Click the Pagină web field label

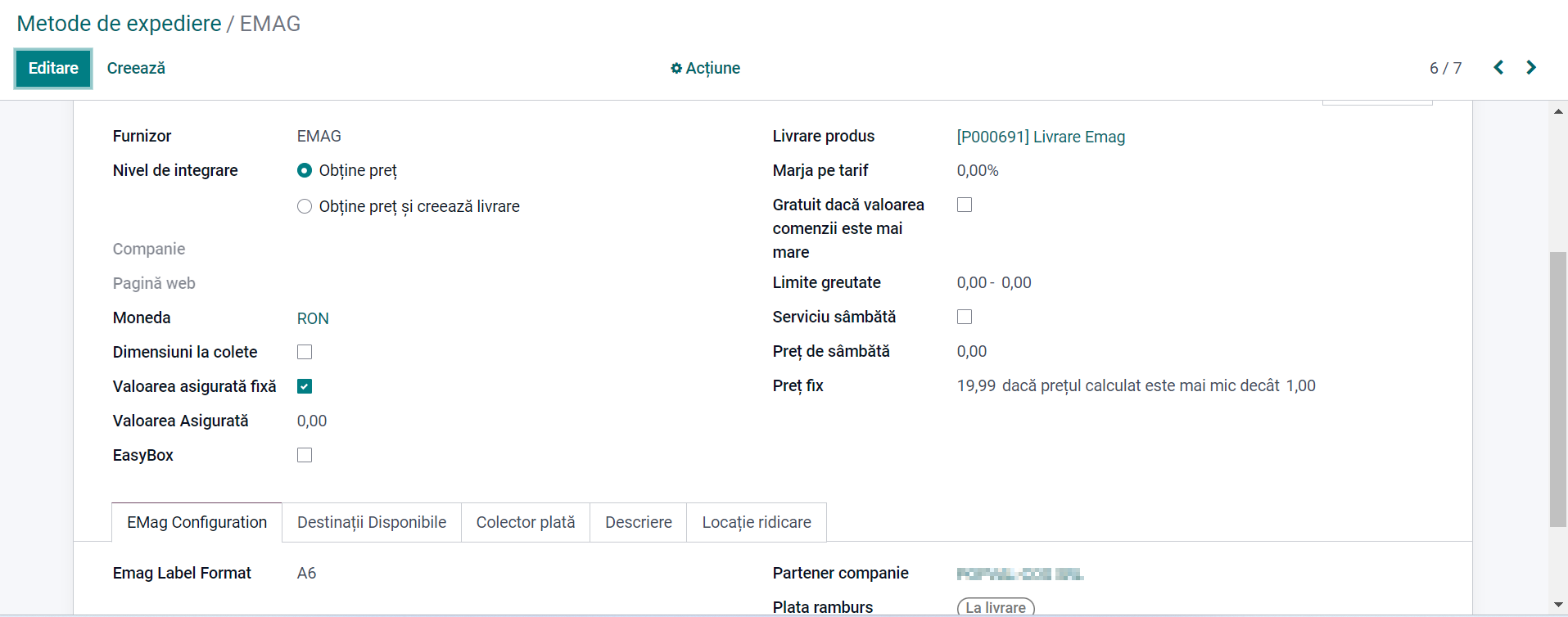click(x=154, y=283)
